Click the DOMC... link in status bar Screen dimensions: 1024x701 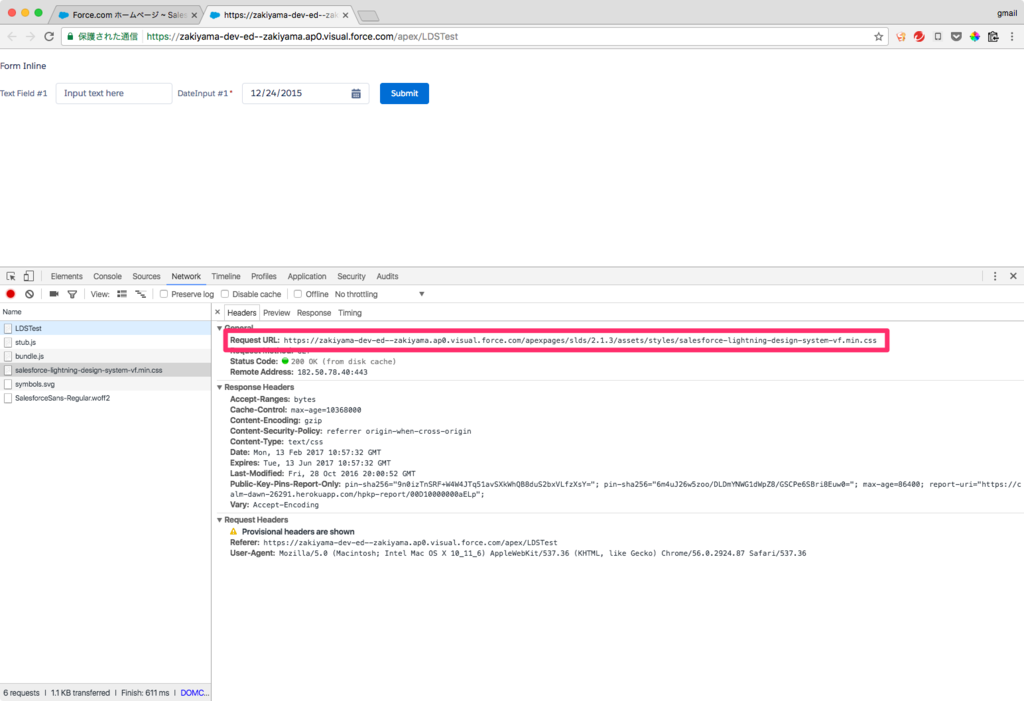(195, 693)
